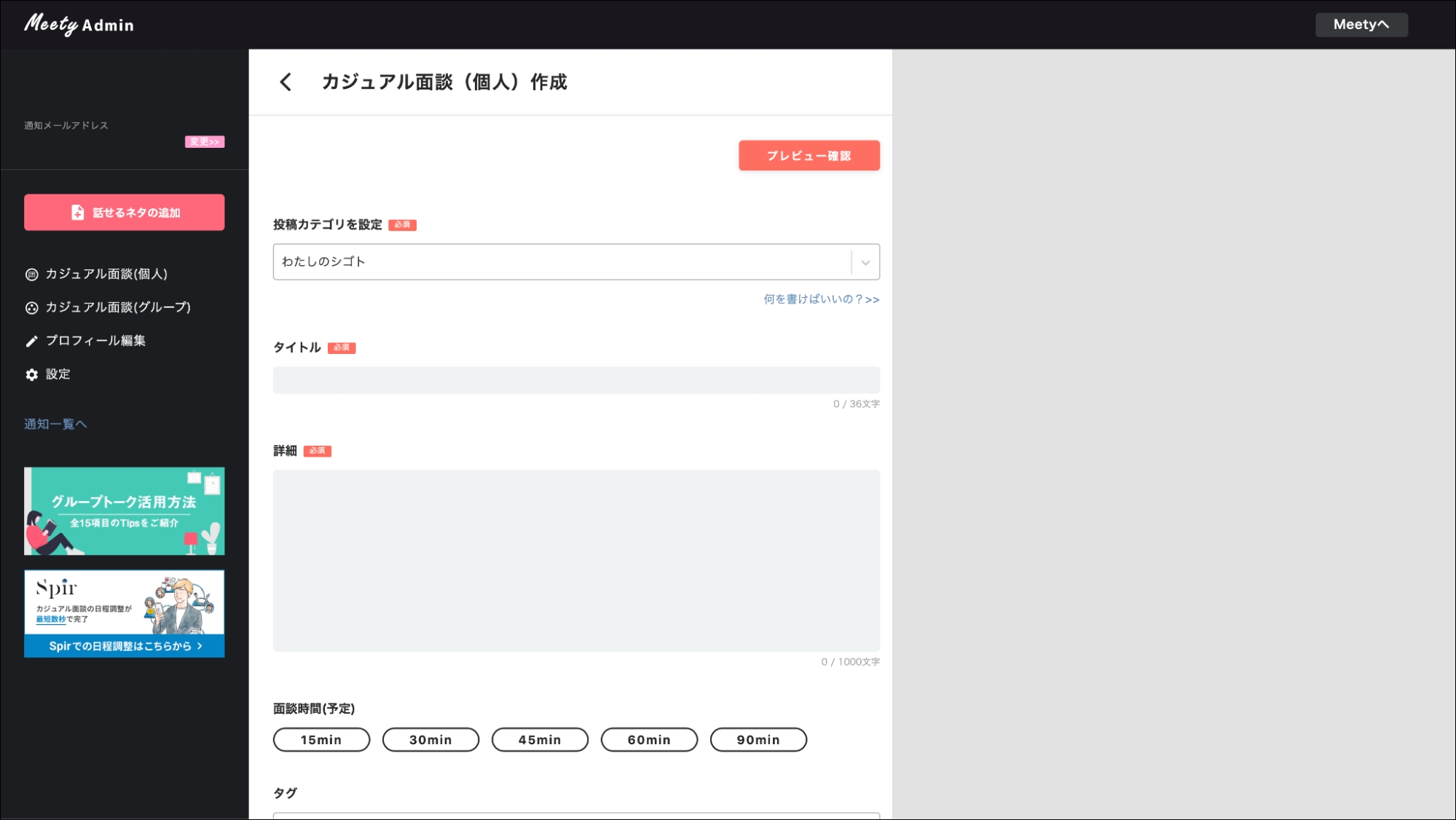The height and width of the screenshot is (820, 1456).
Task: Select the カジュアル面談(個人) sidebar icon
Action: (31, 275)
